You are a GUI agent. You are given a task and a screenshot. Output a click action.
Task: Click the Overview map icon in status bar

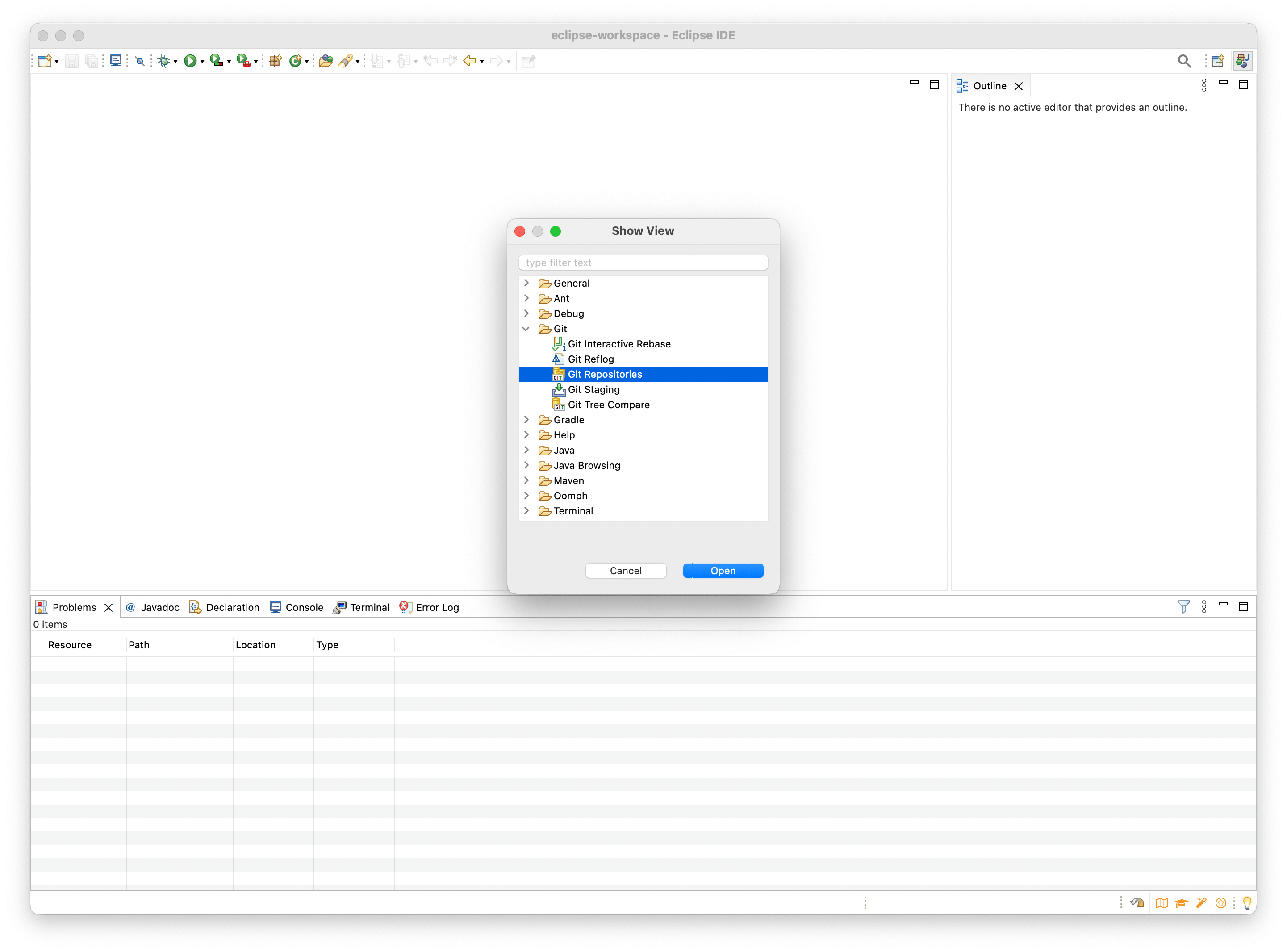1162,903
